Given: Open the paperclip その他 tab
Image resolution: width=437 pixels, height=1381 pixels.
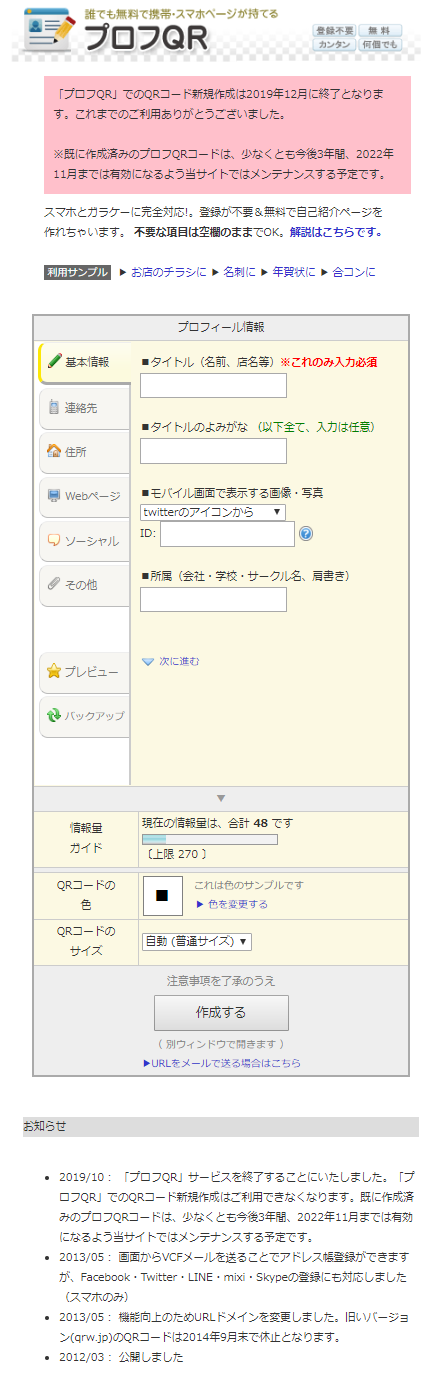Looking at the screenshot, I should (85, 584).
